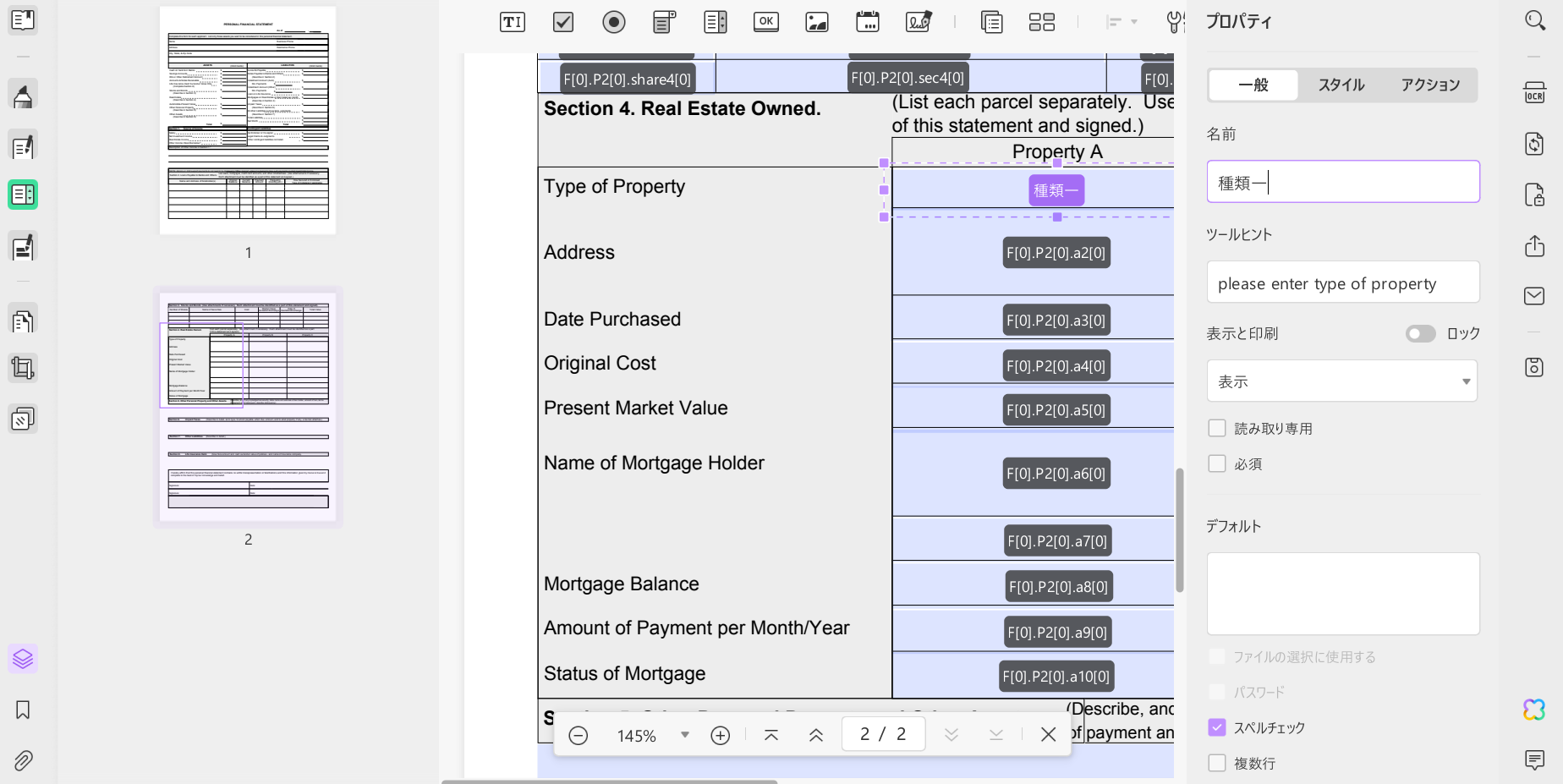Select the Signature Field tool
This screenshot has width=1563, height=784.
pyautogui.click(x=919, y=22)
